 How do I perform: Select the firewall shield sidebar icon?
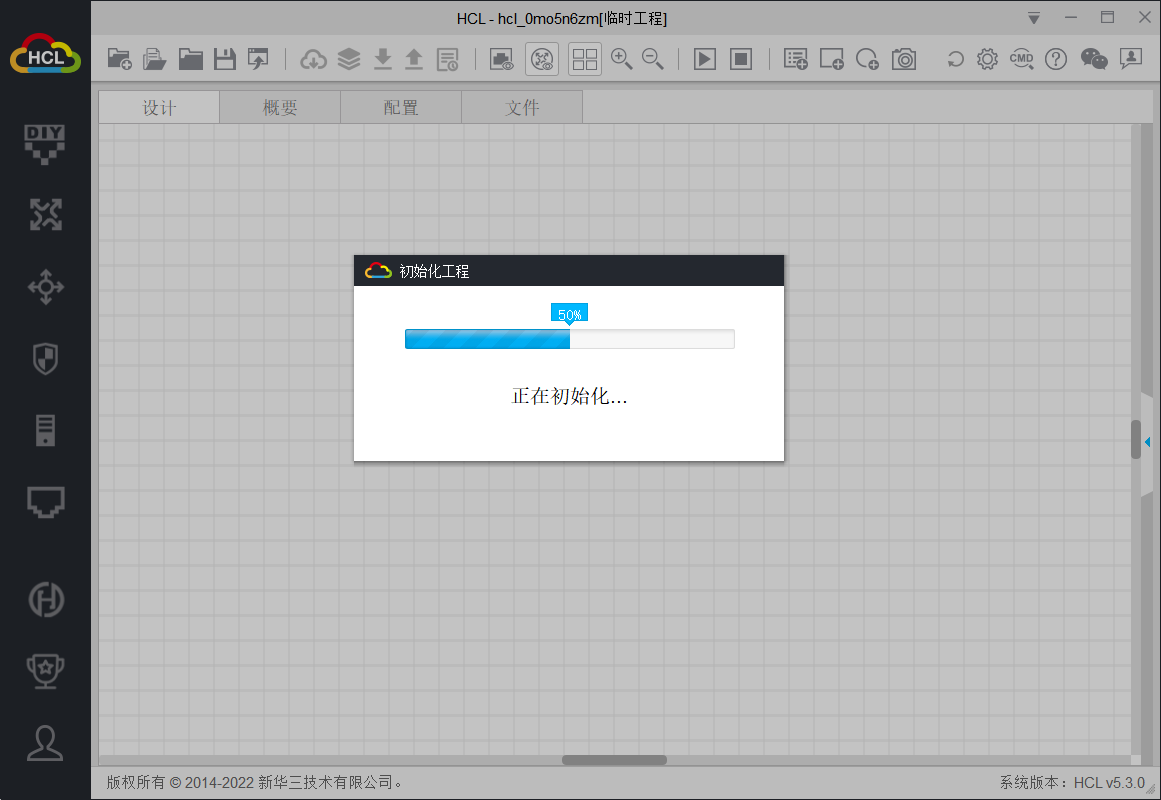coord(46,359)
